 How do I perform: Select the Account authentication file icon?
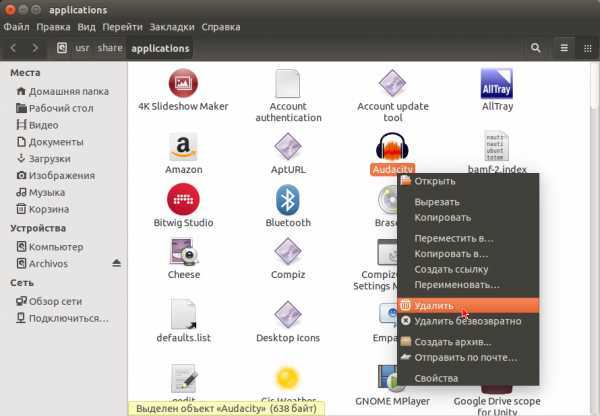[288, 83]
